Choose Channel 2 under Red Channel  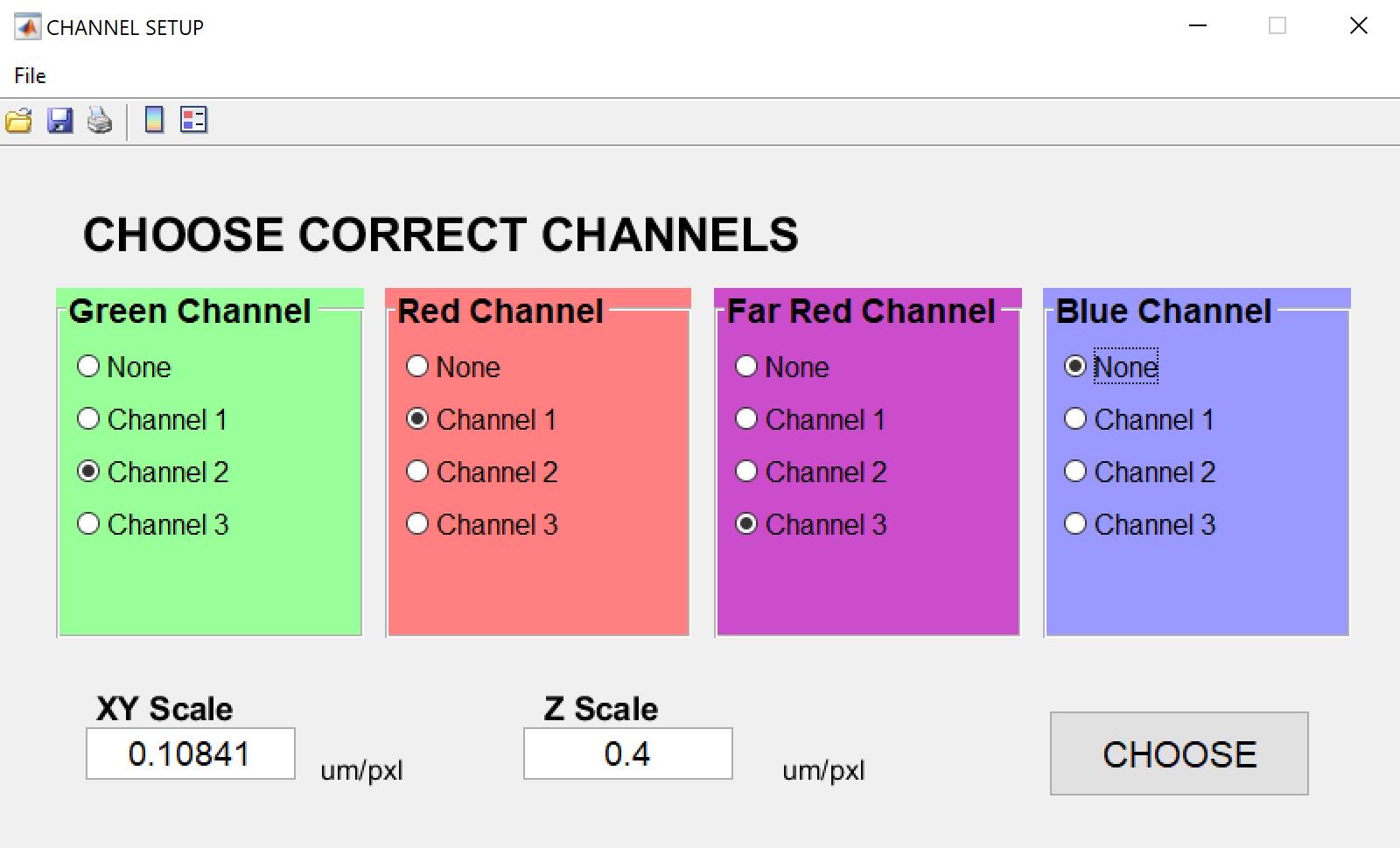(417, 472)
